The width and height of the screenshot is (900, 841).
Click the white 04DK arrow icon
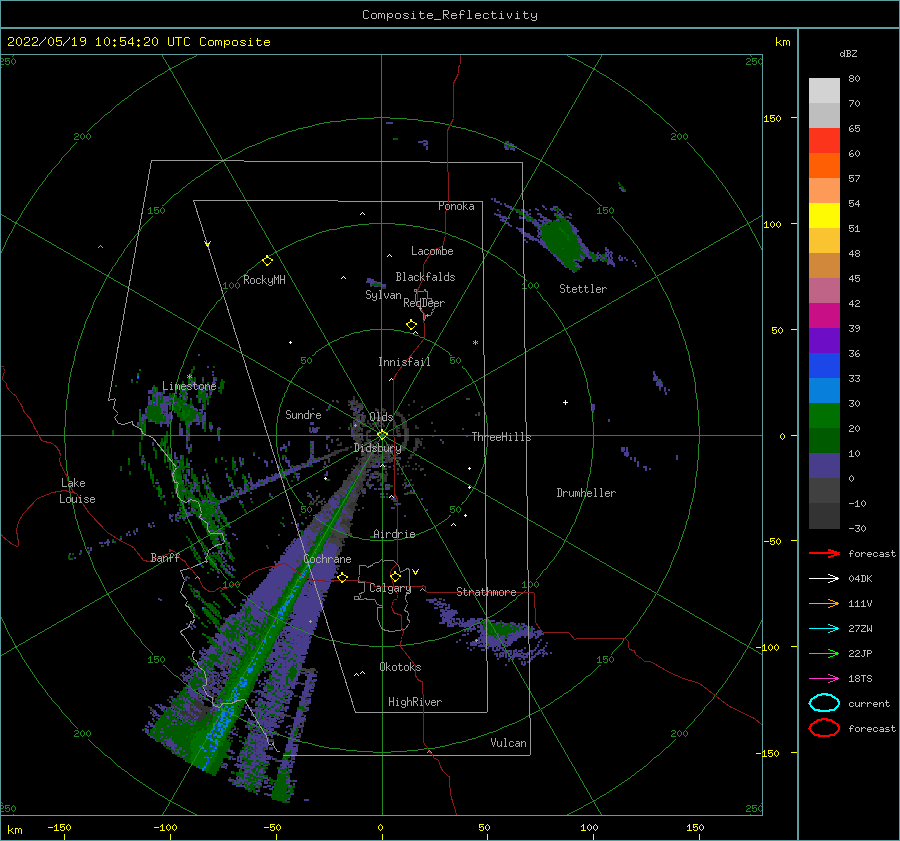(x=824, y=579)
